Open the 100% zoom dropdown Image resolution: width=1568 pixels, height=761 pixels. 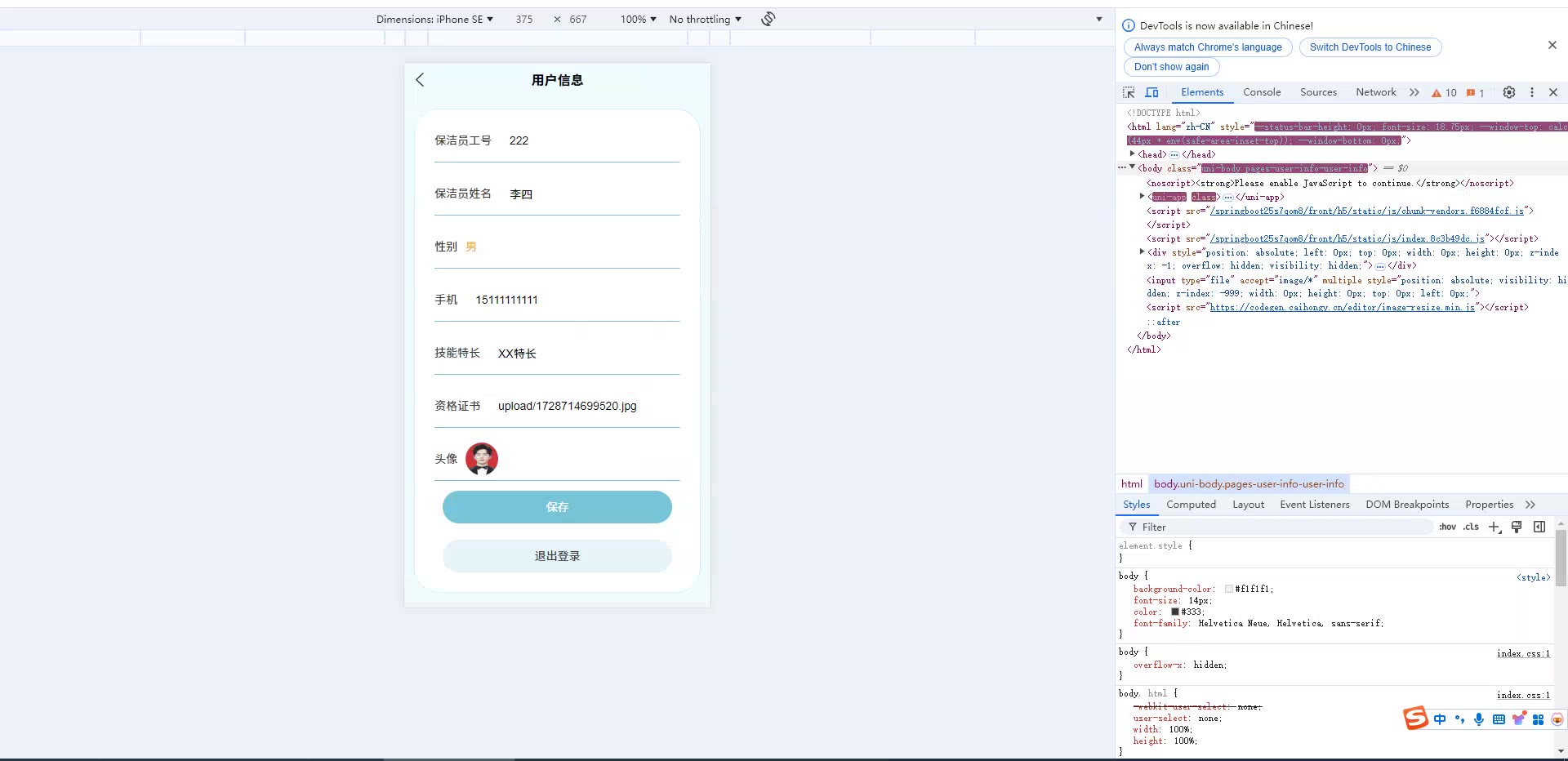[638, 19]
